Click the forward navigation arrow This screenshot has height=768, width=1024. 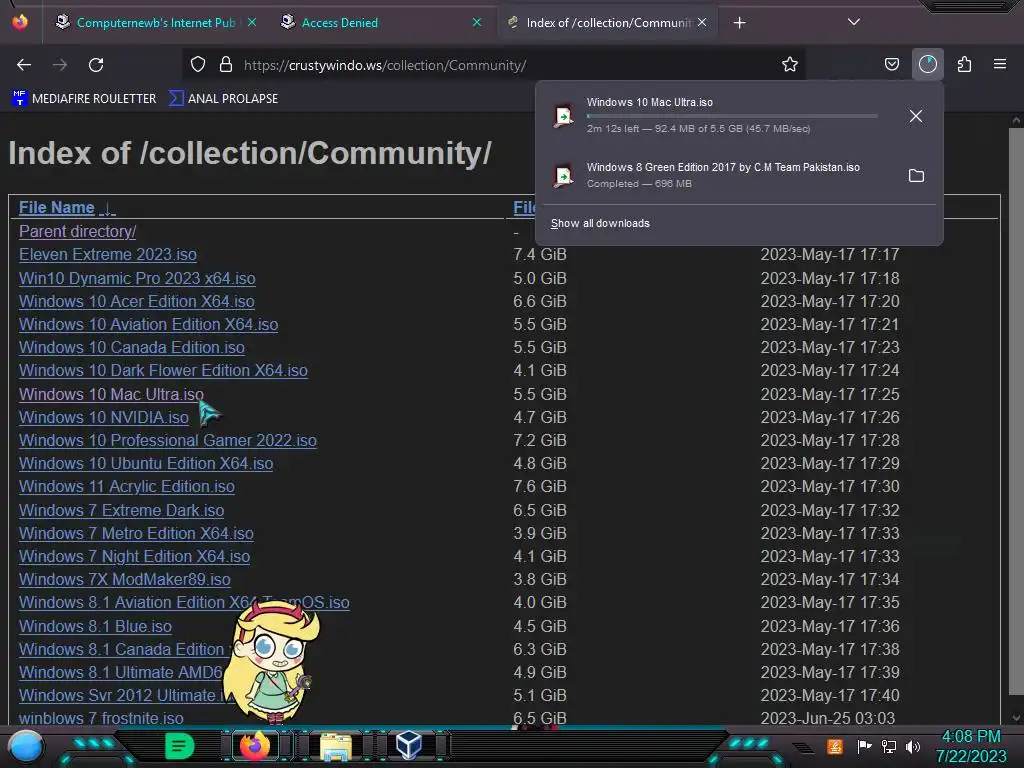[x=60, y=65]
